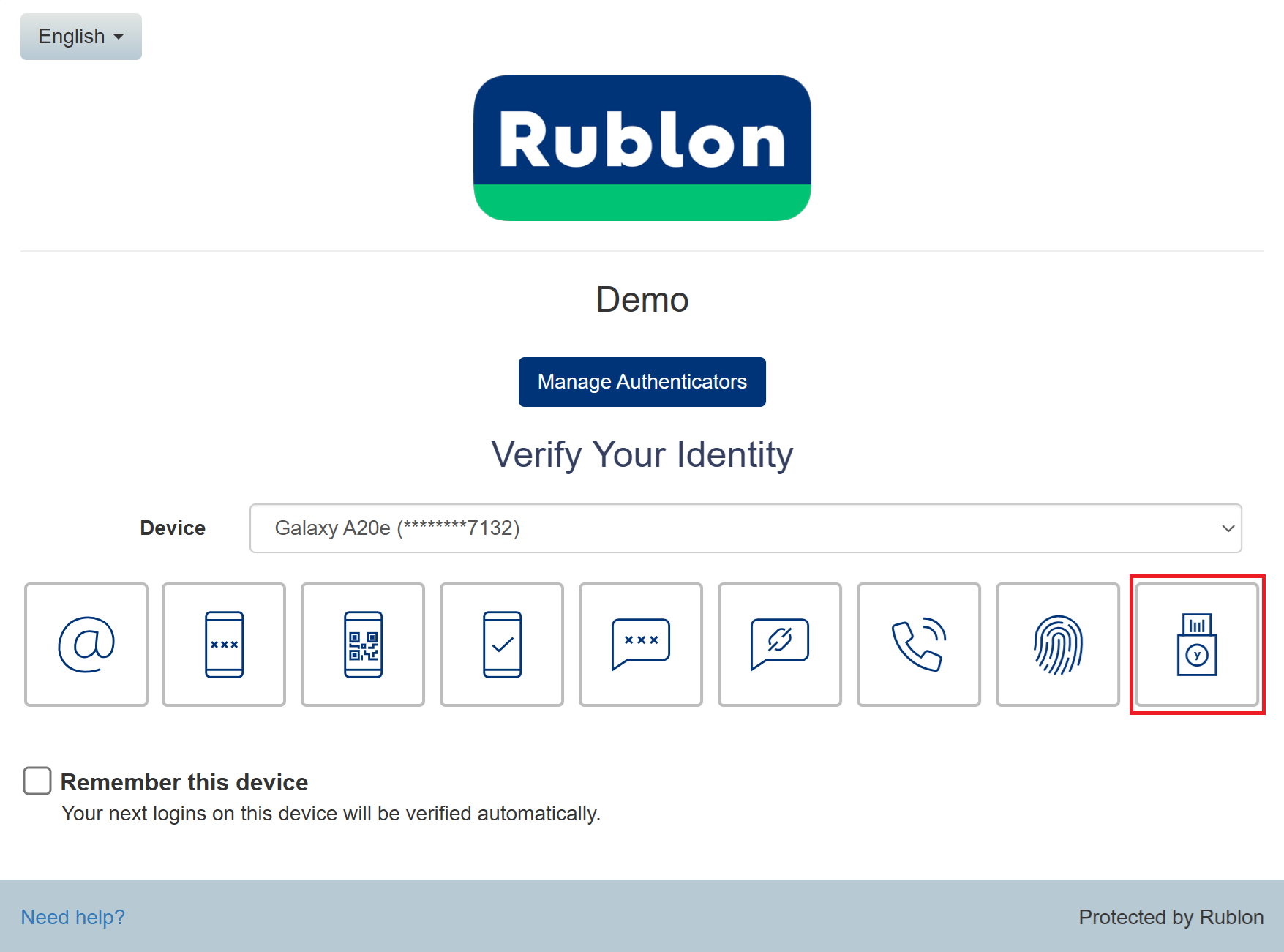
Task: Open the English language dropdown
Action: point(80,37)
